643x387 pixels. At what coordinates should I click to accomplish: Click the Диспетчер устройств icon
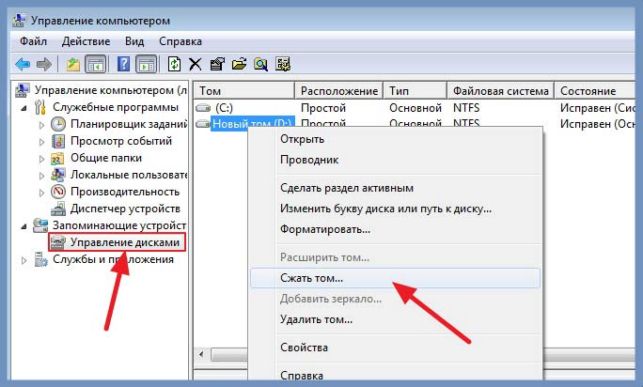pyautogui.click(x=58, y=209)
